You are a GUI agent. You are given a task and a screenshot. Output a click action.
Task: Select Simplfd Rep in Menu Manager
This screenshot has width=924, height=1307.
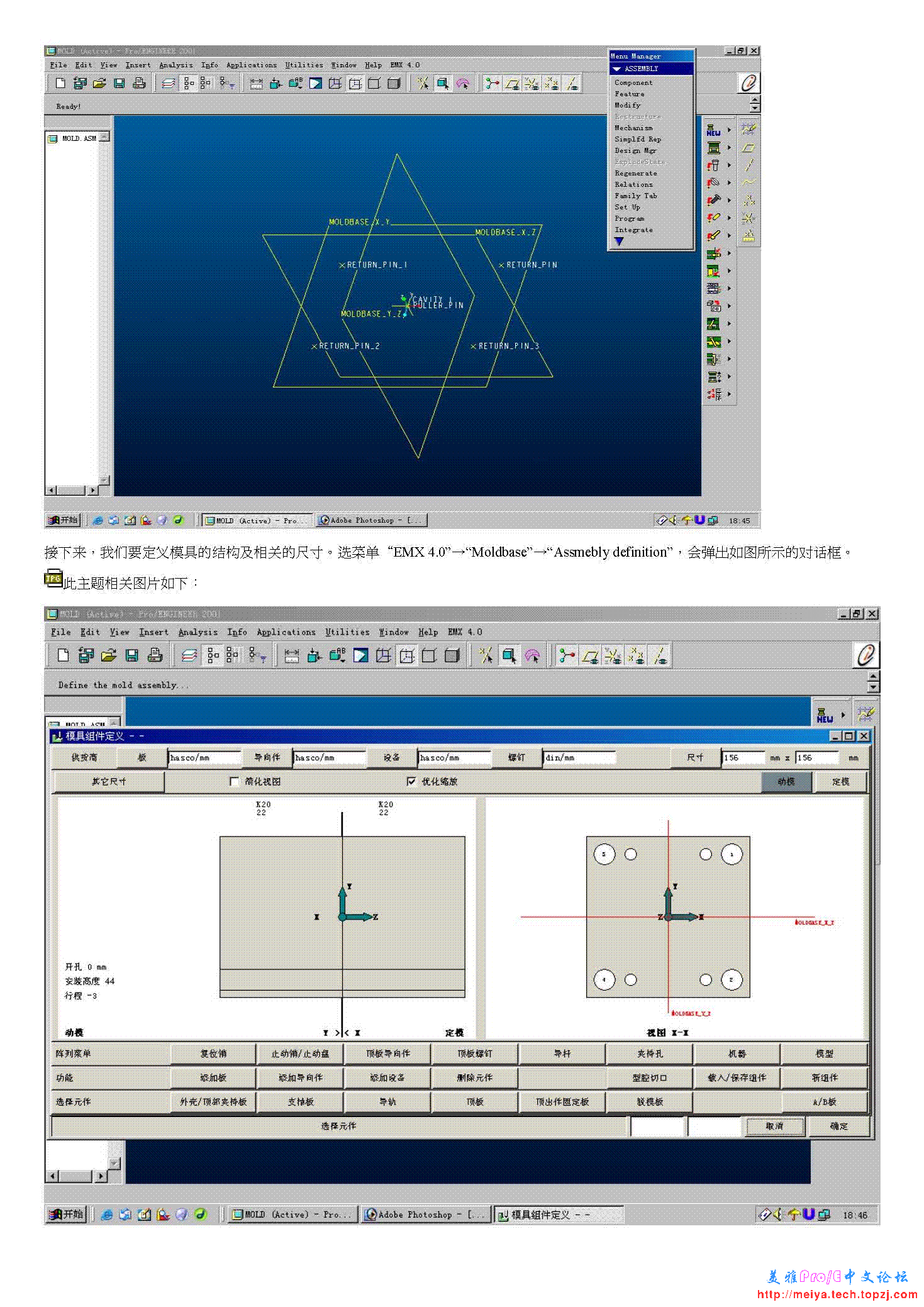click(x=637, y=139)
